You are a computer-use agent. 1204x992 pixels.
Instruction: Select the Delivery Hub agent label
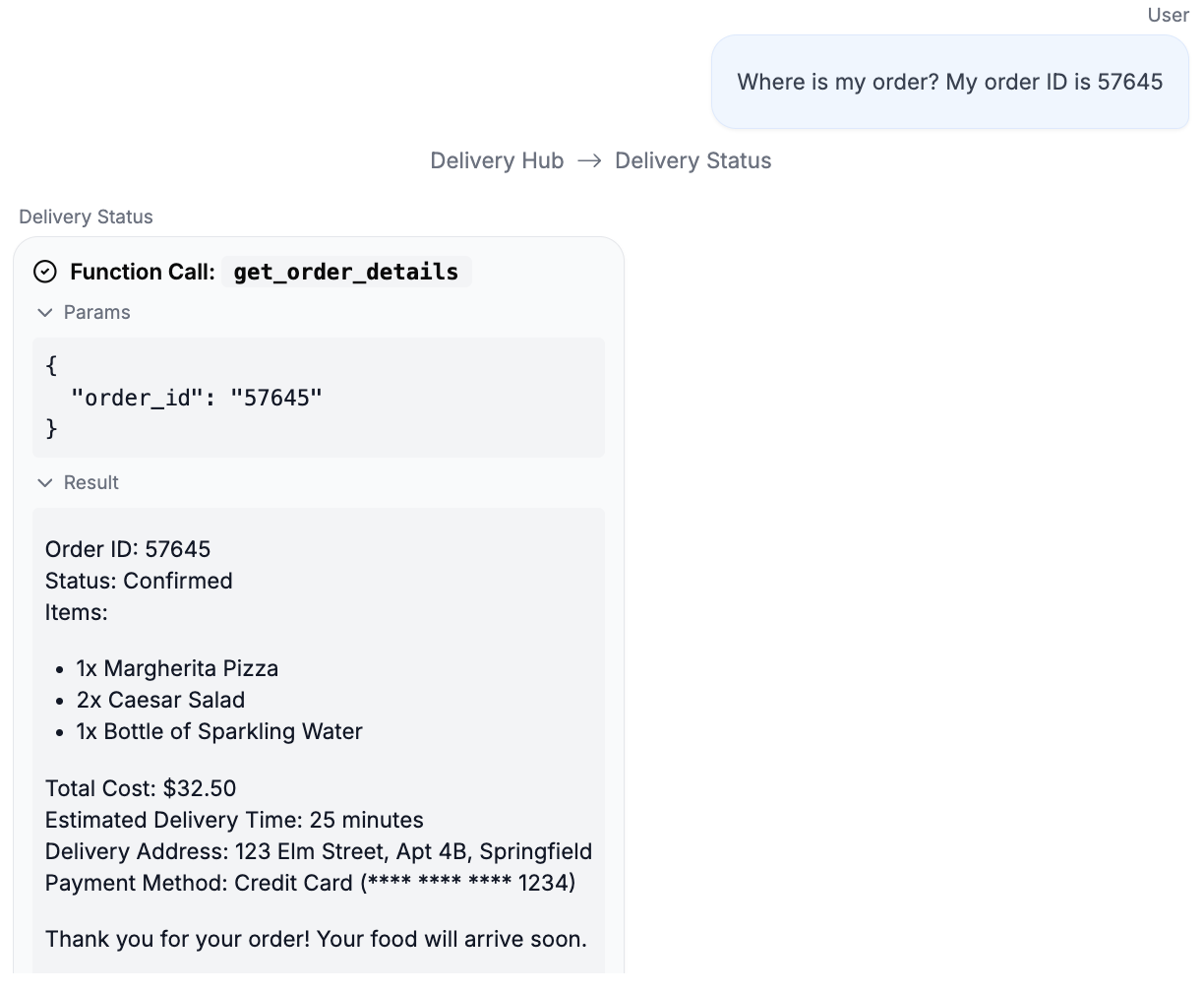point(497,161)
